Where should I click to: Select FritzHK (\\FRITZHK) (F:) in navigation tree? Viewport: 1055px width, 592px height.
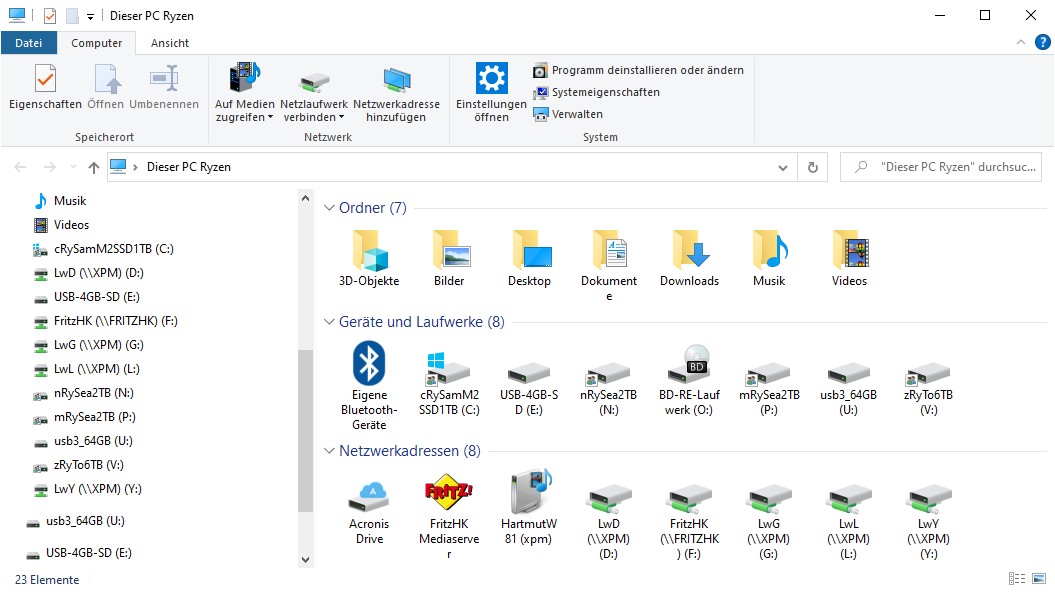105,322
